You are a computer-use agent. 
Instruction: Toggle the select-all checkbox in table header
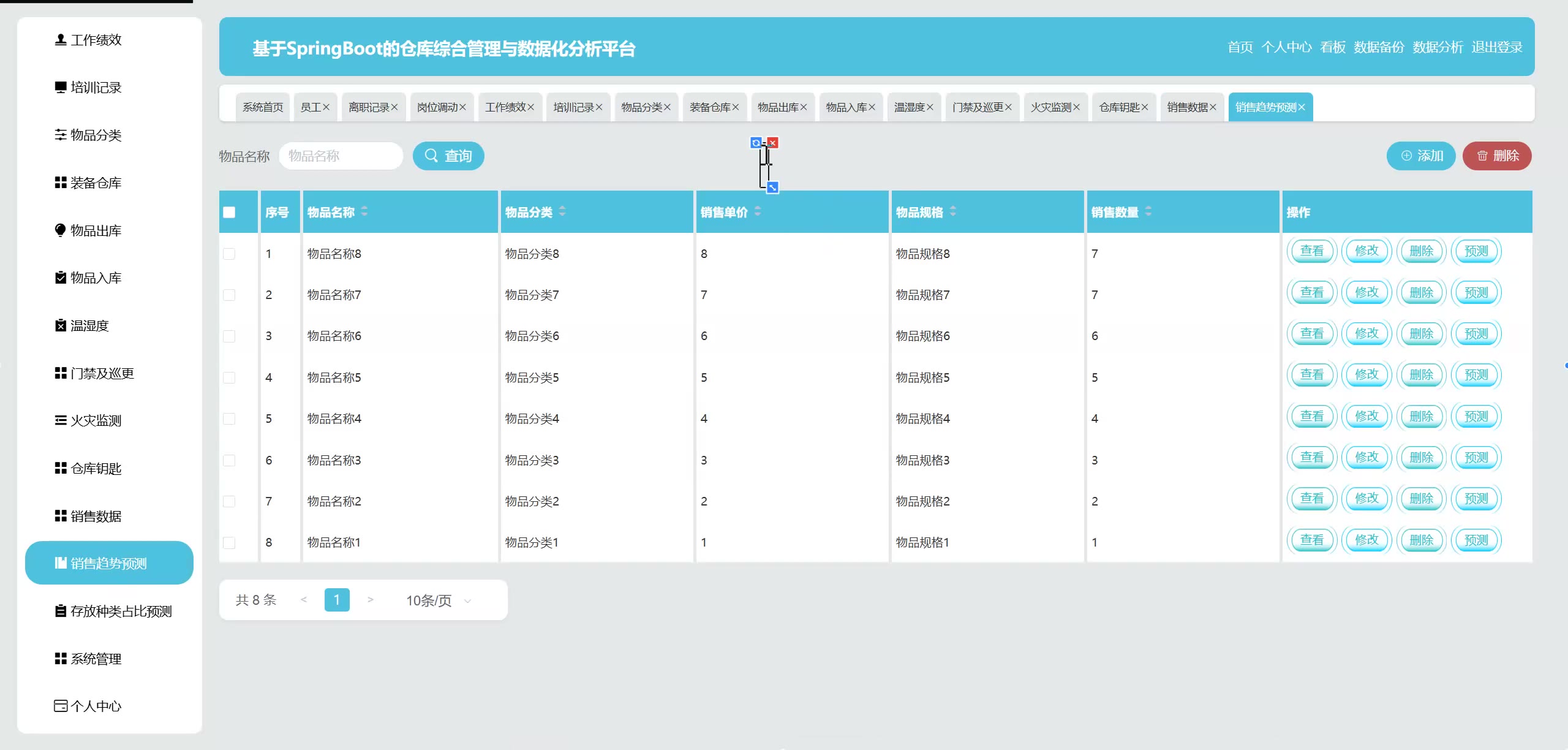pyautogui.click(x=229, y=212)
